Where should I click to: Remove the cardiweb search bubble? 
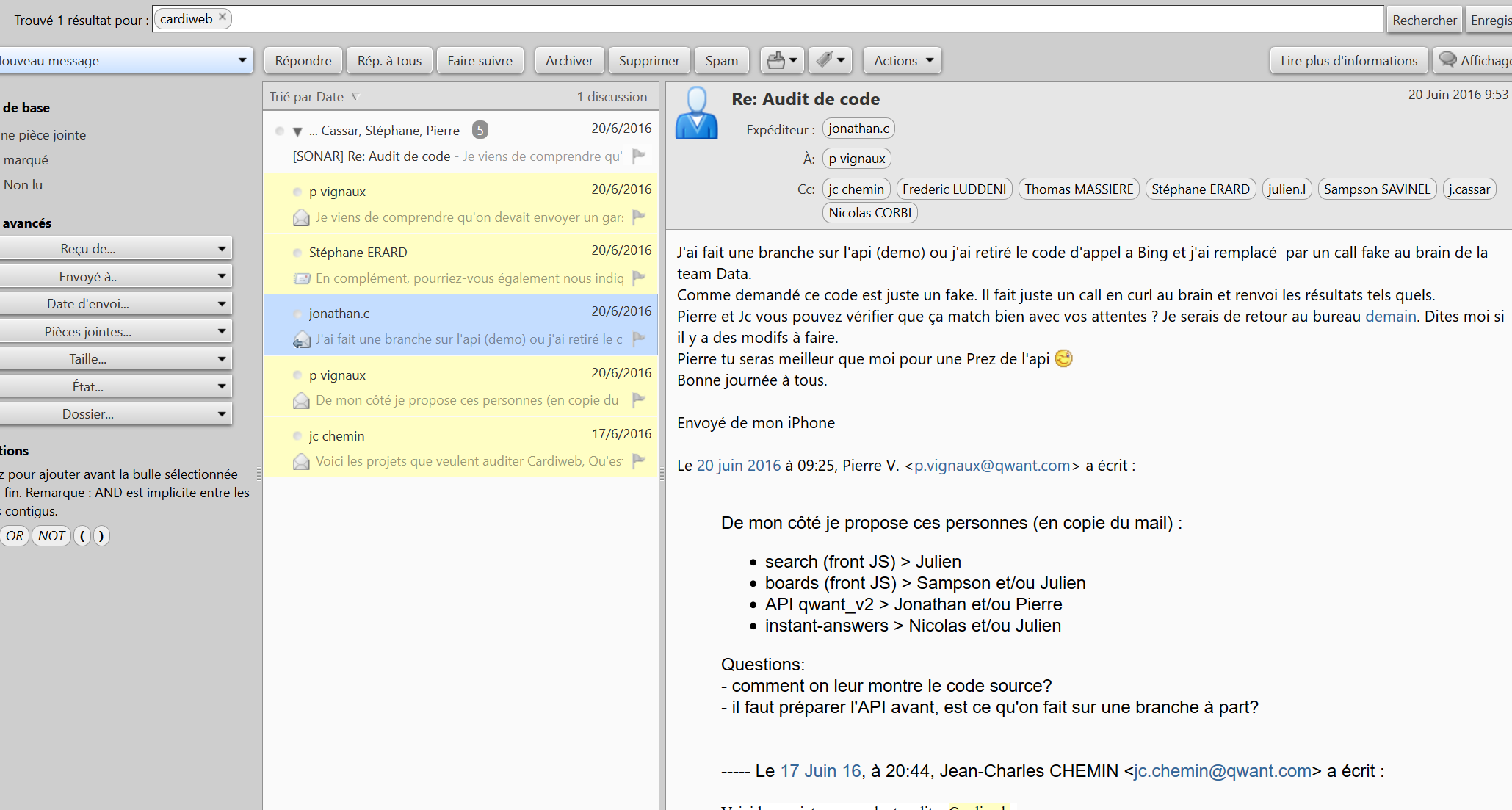pos(223,17)
